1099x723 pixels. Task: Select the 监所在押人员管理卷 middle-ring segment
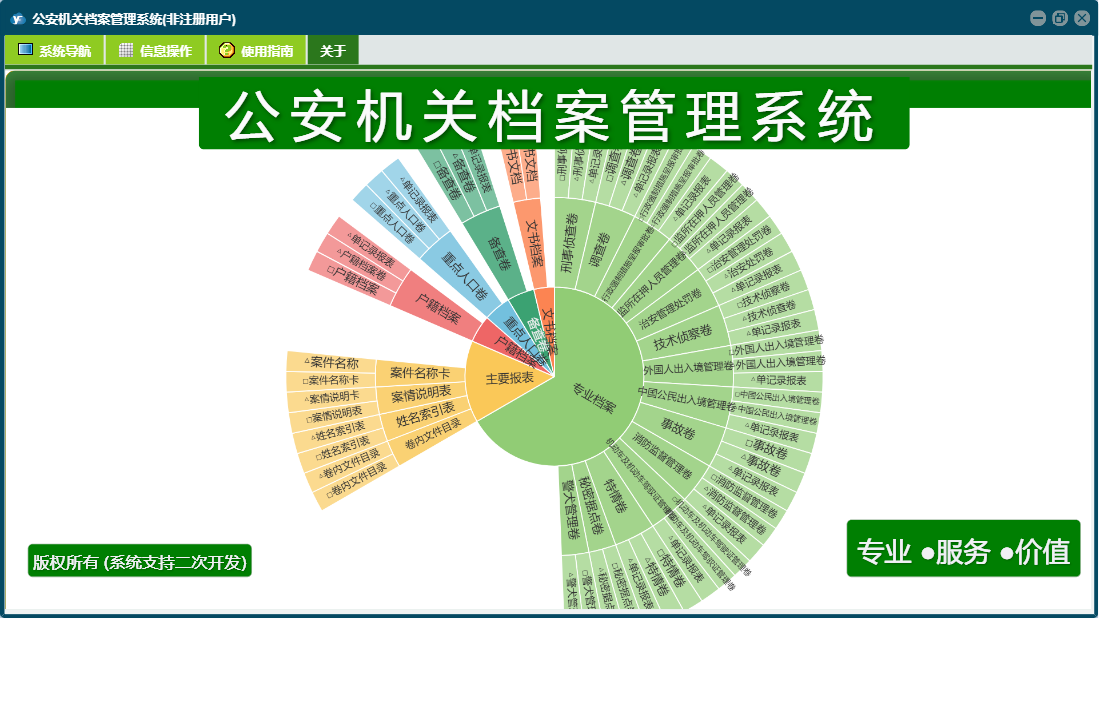pyautogui.click(x=651, y=286)
